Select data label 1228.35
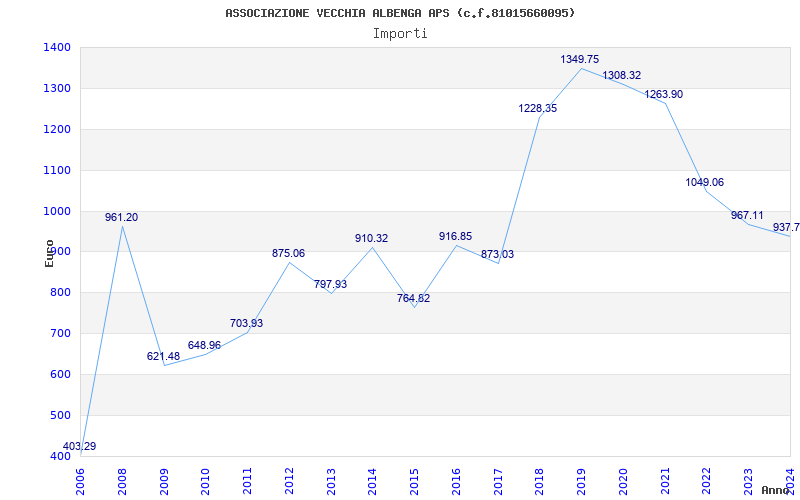This screenshot has width=800, height=500. point(538,108)
